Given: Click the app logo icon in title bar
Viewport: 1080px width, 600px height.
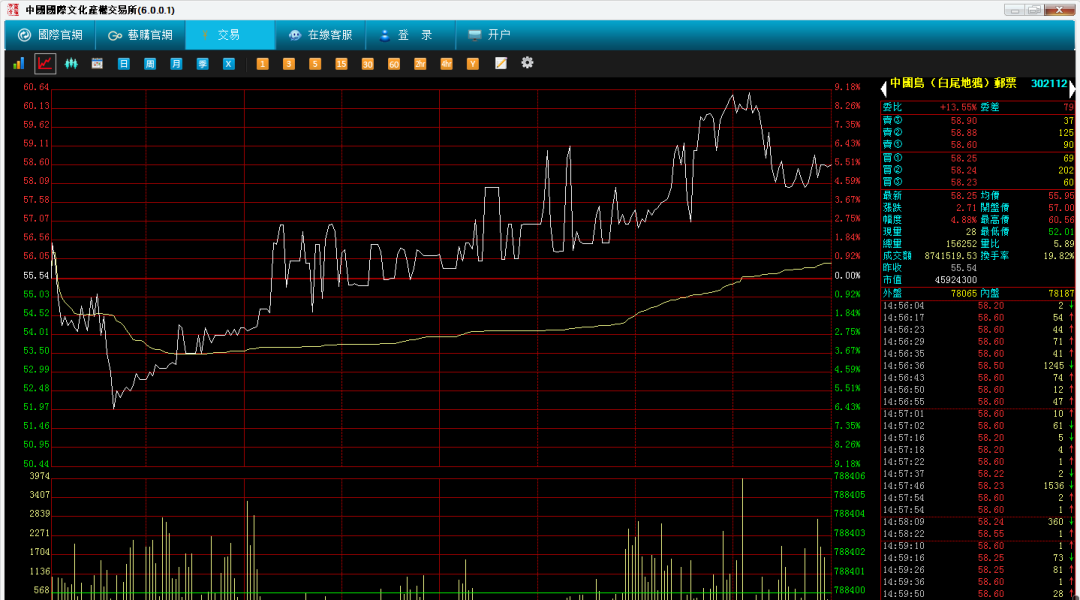Looking at the screenshot, I should (12, 10).
